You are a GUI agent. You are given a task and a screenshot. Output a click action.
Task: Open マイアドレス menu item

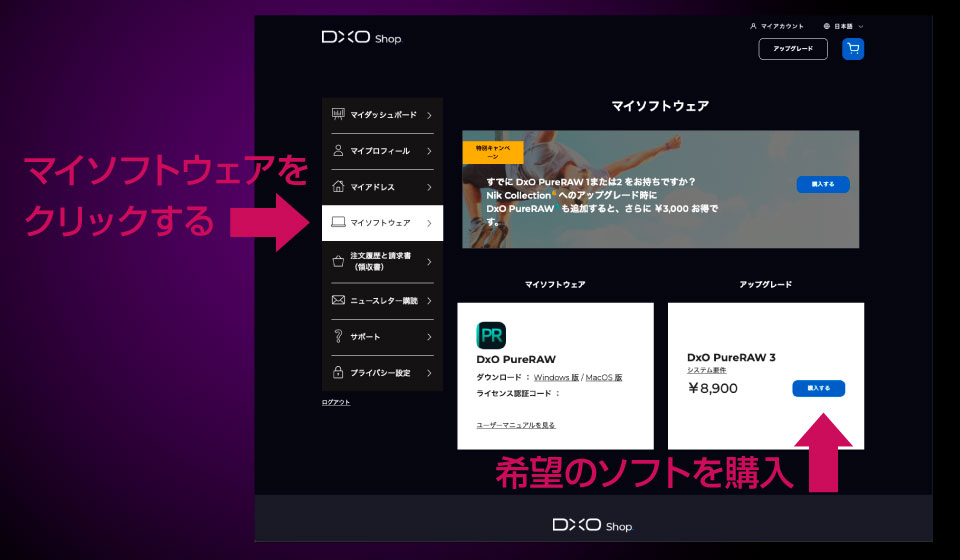(382, 187)
